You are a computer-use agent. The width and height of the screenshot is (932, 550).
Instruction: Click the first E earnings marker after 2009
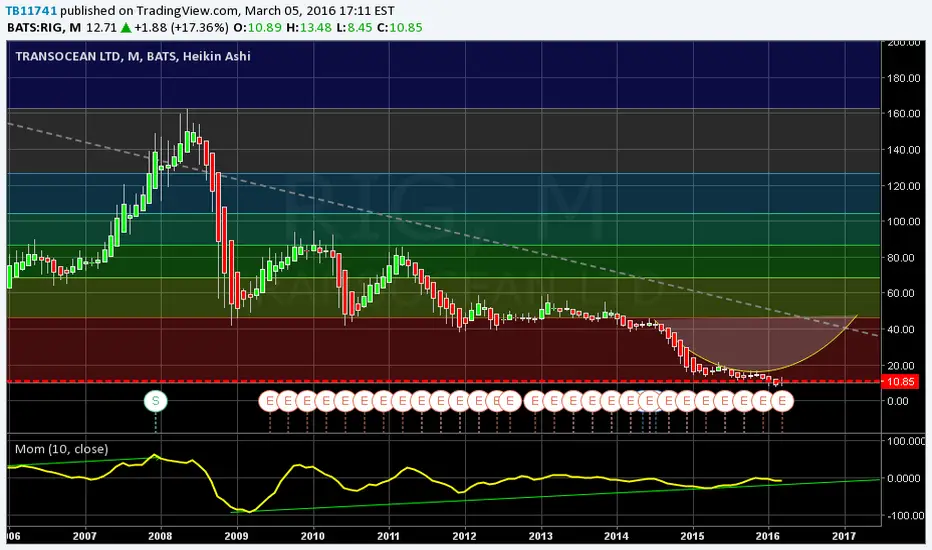[270, 401]
